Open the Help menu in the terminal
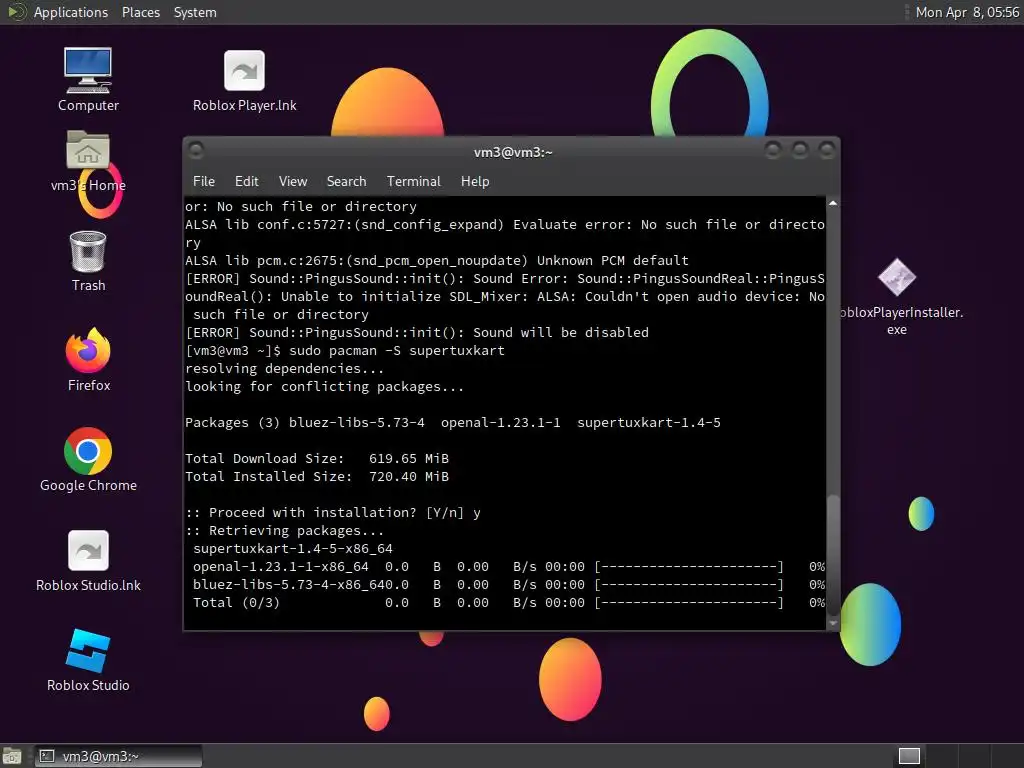1024x768 pixels. click(475, 182)
